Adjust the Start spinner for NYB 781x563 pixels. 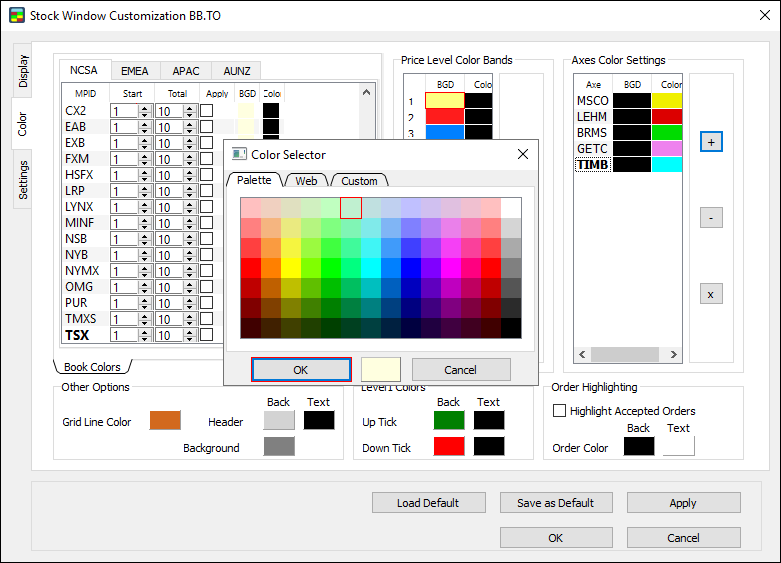pyautogui.click(x=144, y=255)
